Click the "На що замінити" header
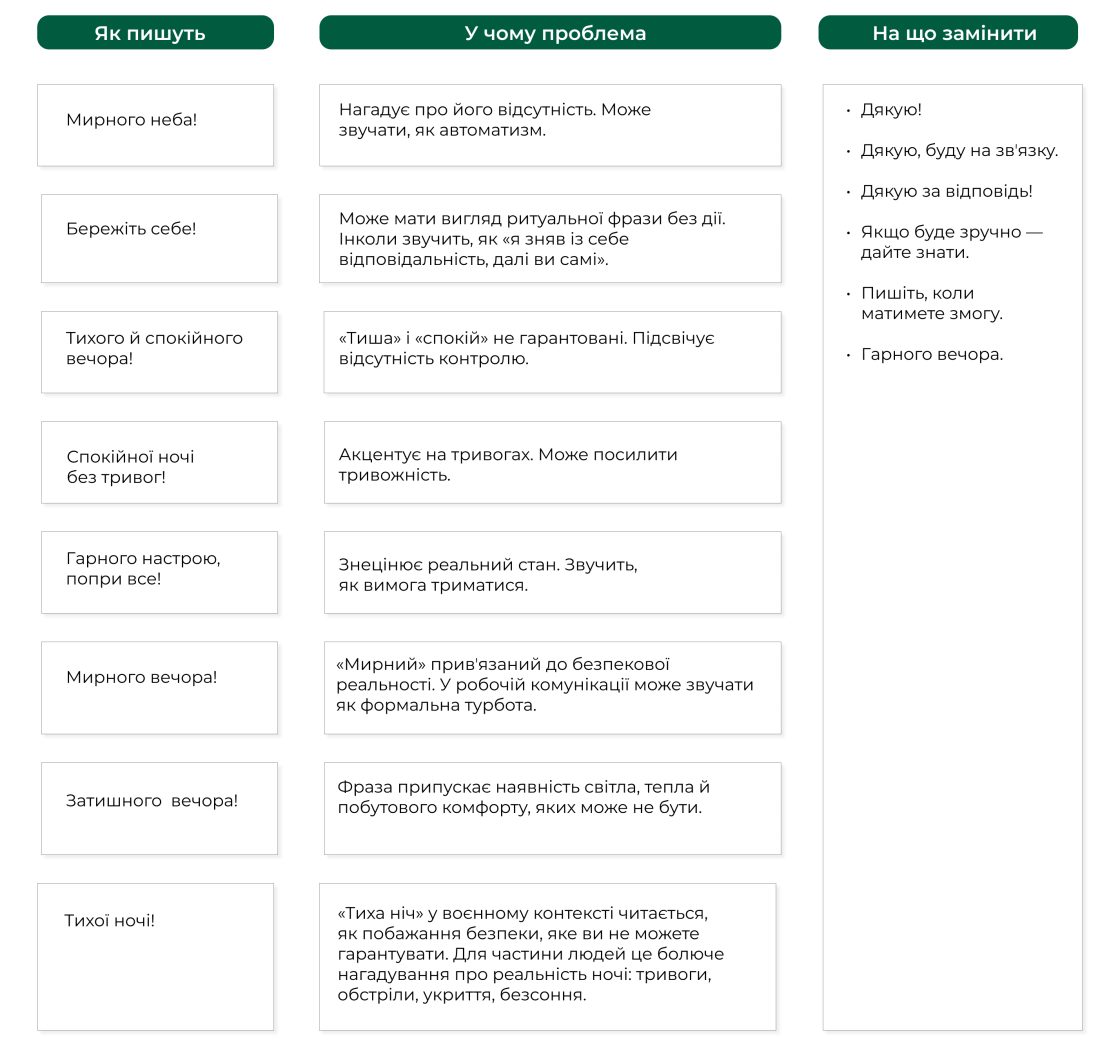 (x=948, y=33)
